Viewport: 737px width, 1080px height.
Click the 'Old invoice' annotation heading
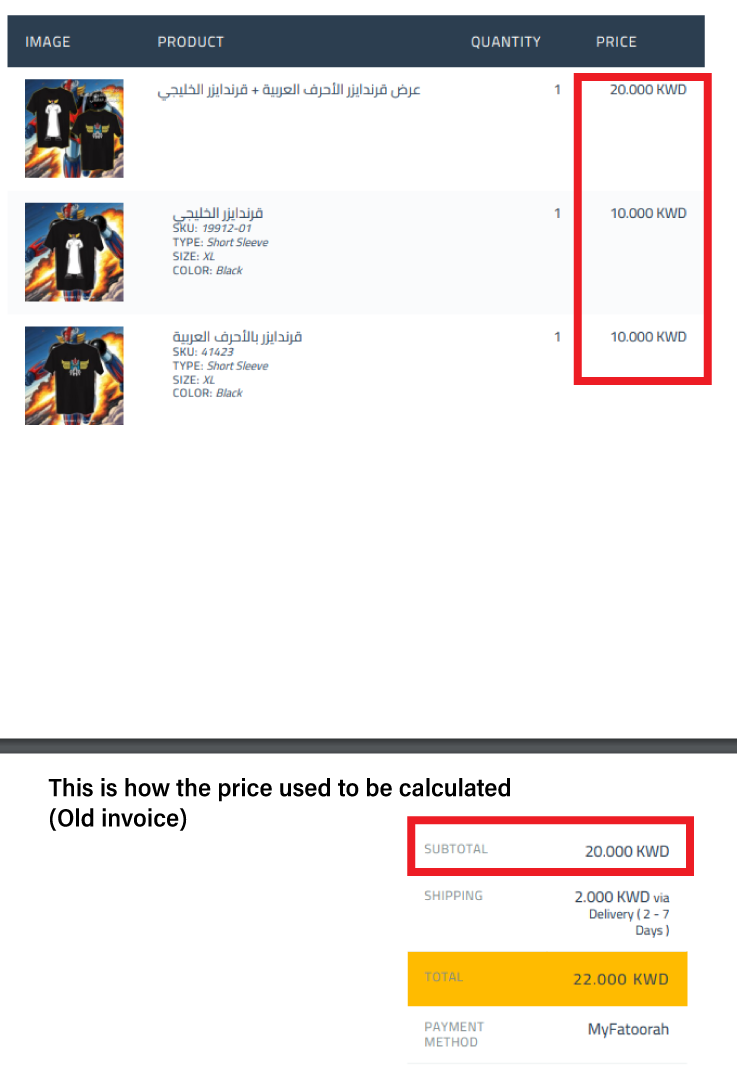[x=280, y=803]
